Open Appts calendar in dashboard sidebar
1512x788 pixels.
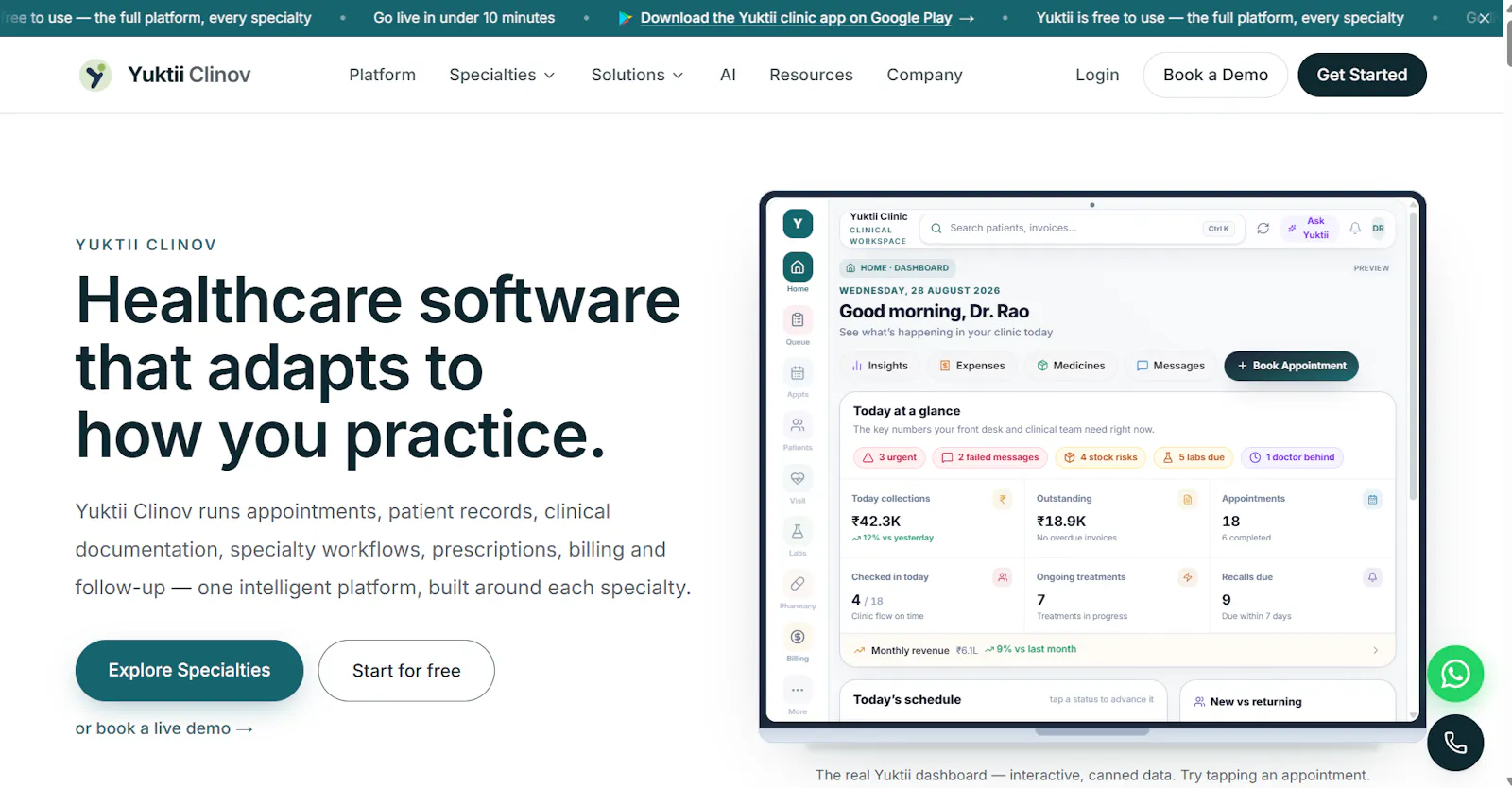798,380
